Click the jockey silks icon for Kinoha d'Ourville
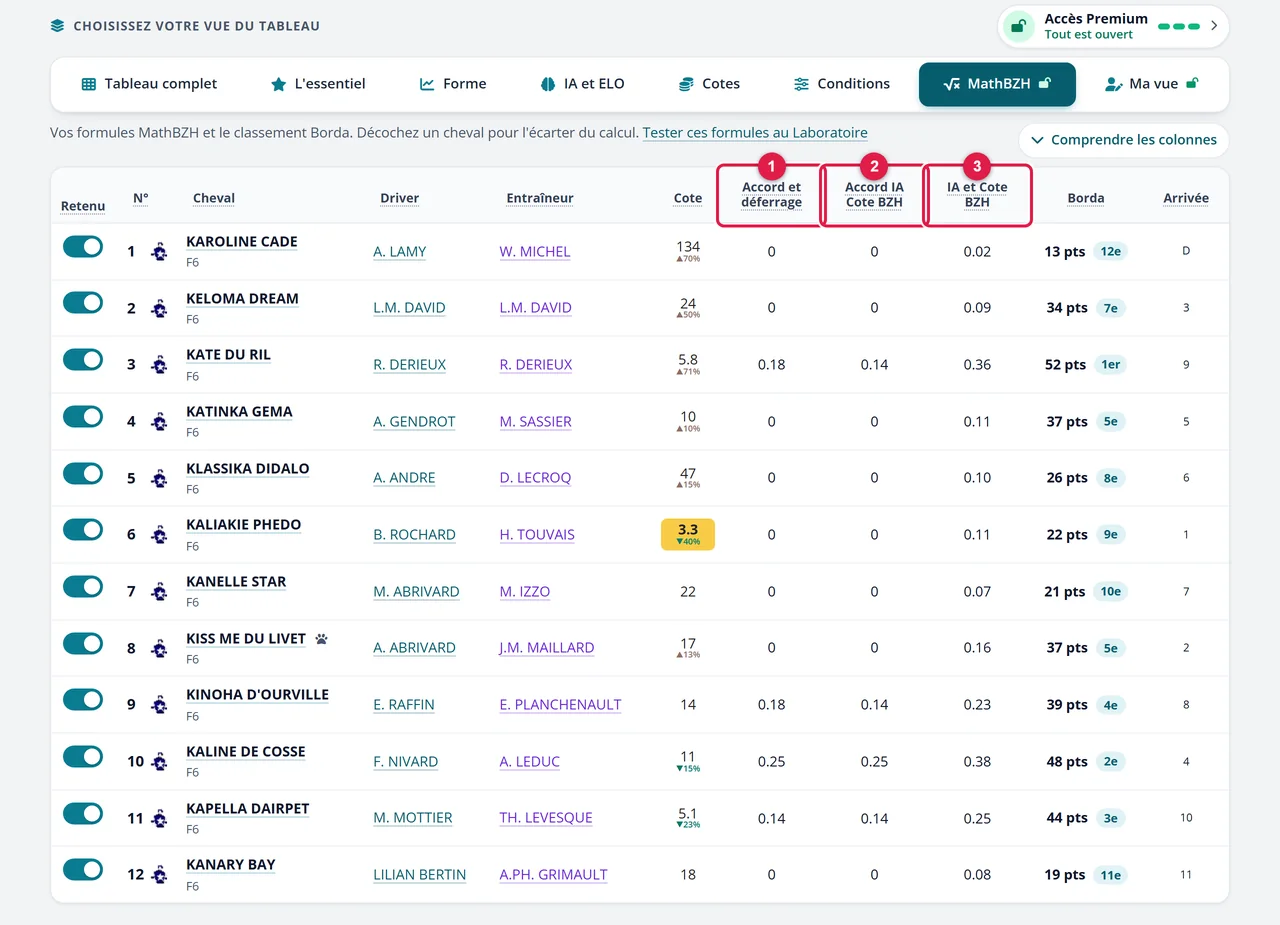The image size is (1280, 925). click(159, 704)
